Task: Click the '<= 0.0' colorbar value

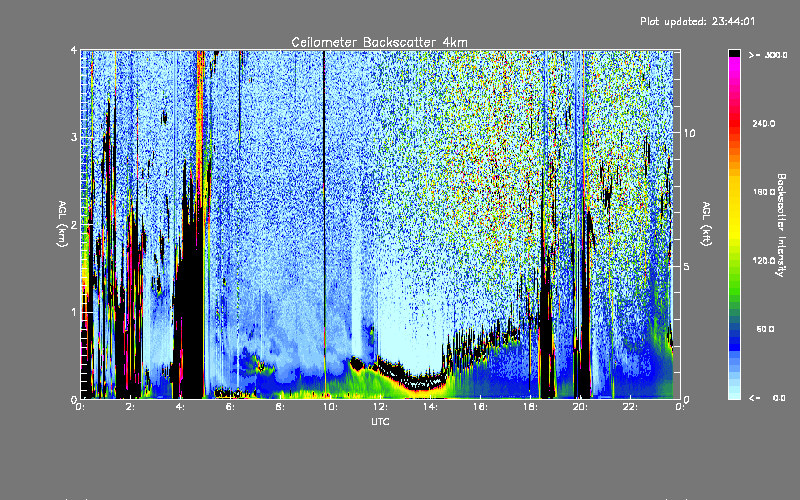Action: tap(767, 398)
